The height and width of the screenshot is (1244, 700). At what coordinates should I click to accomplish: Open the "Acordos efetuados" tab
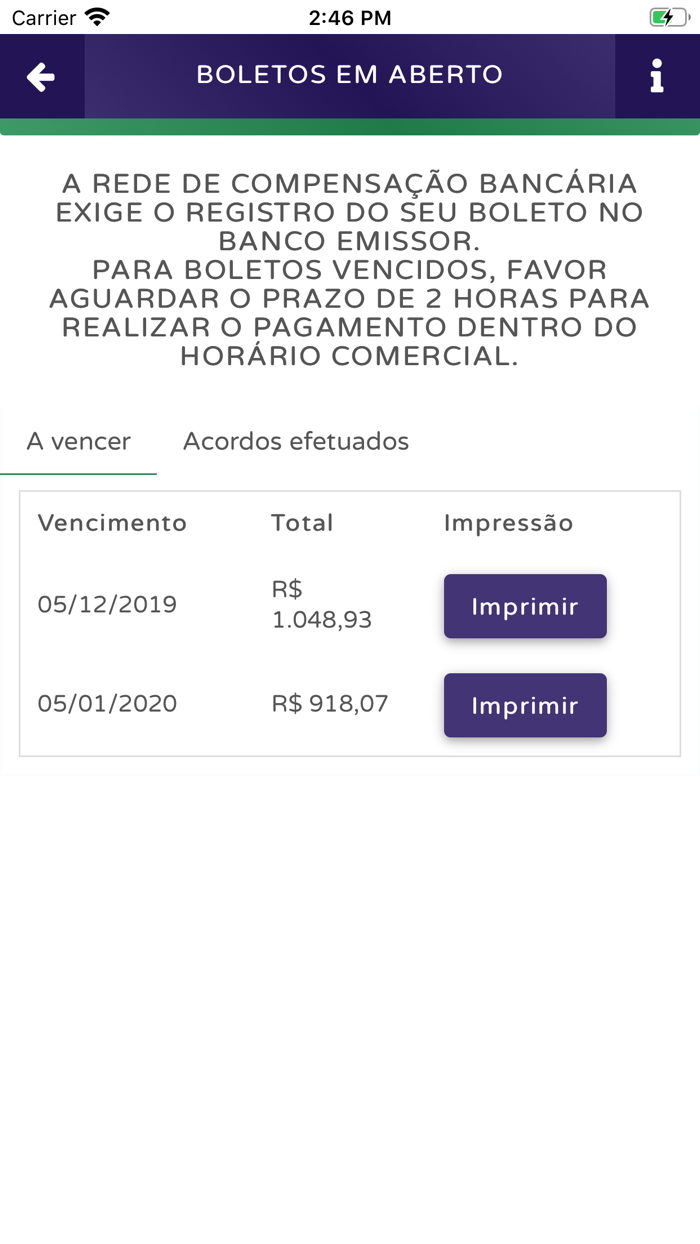tap(296, 442)
